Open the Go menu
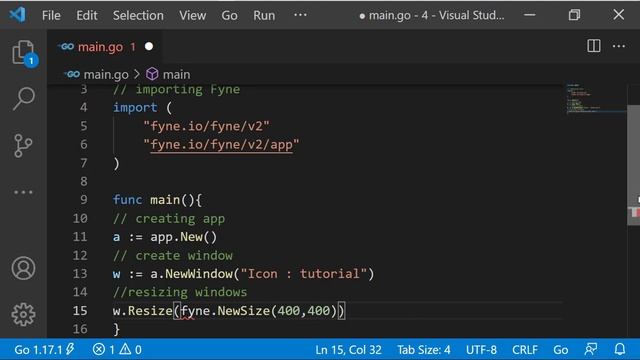640x360 pixels. click(x=229, y=16)
